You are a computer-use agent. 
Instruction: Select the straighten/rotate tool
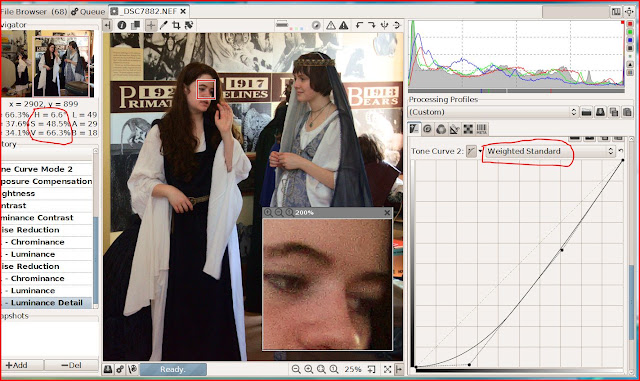189,25
